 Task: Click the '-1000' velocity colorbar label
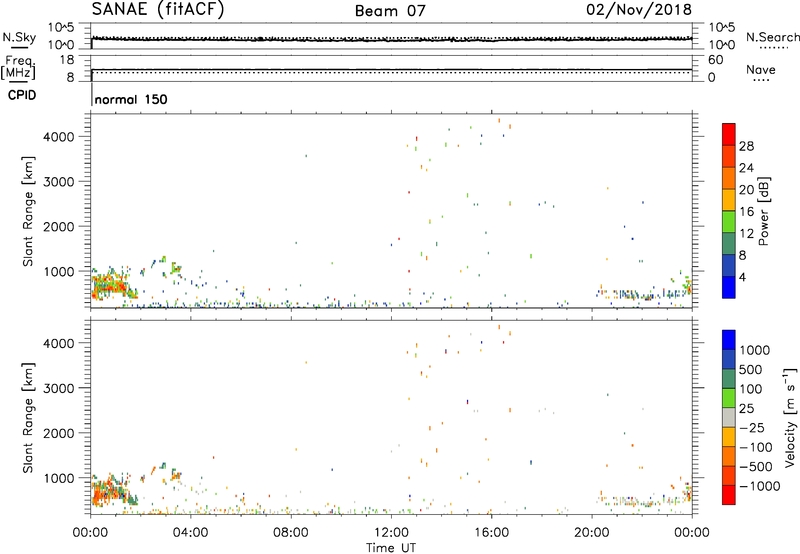tap(760, 486)
